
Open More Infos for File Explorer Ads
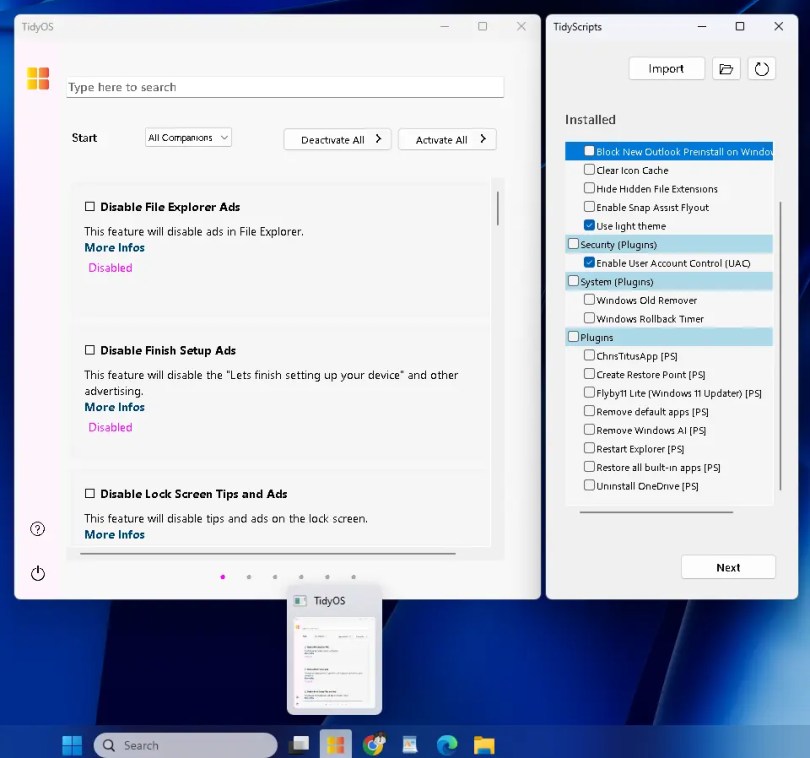click(x=115, y=247)
